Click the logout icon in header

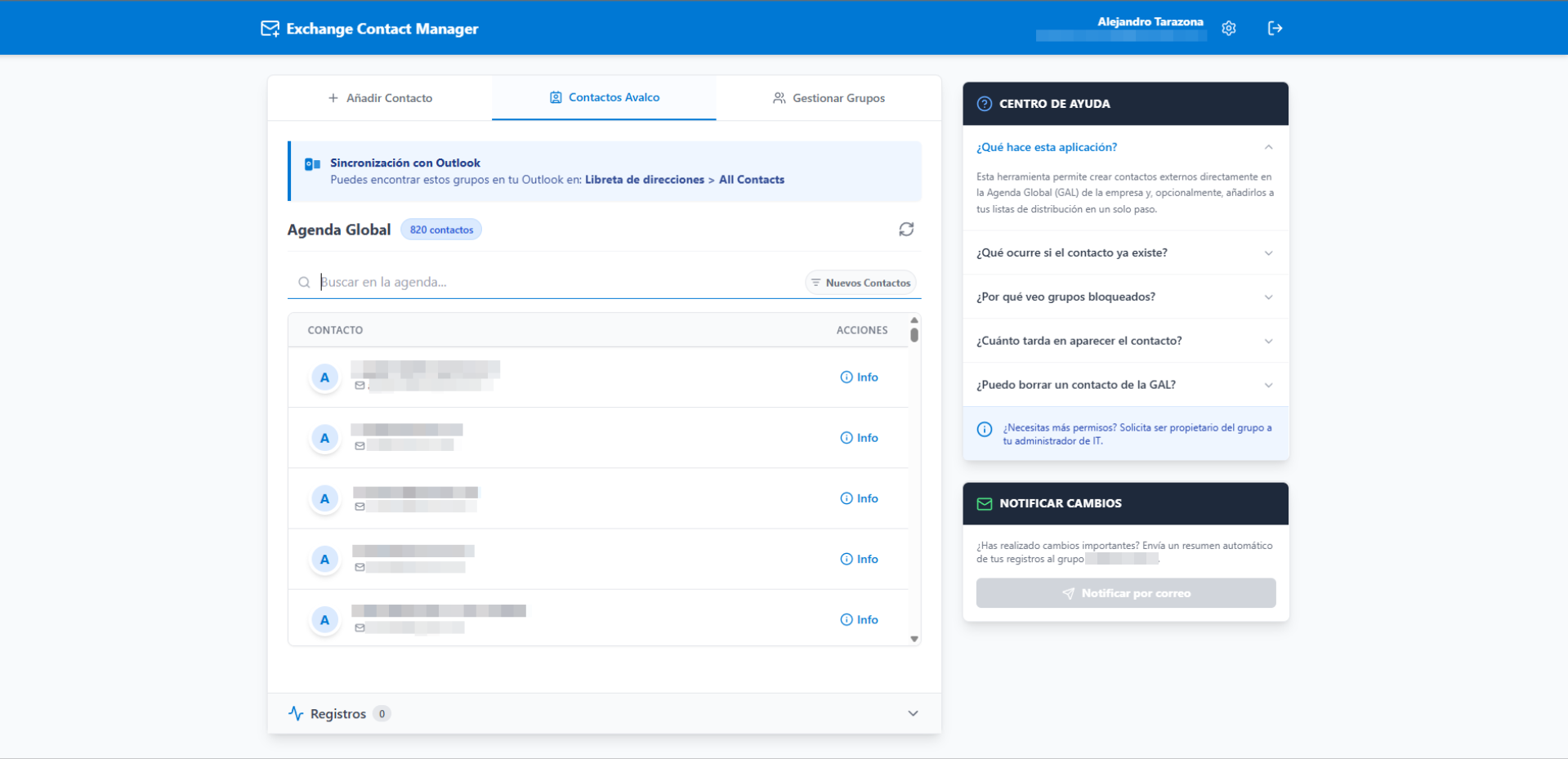click(1275, 29)
